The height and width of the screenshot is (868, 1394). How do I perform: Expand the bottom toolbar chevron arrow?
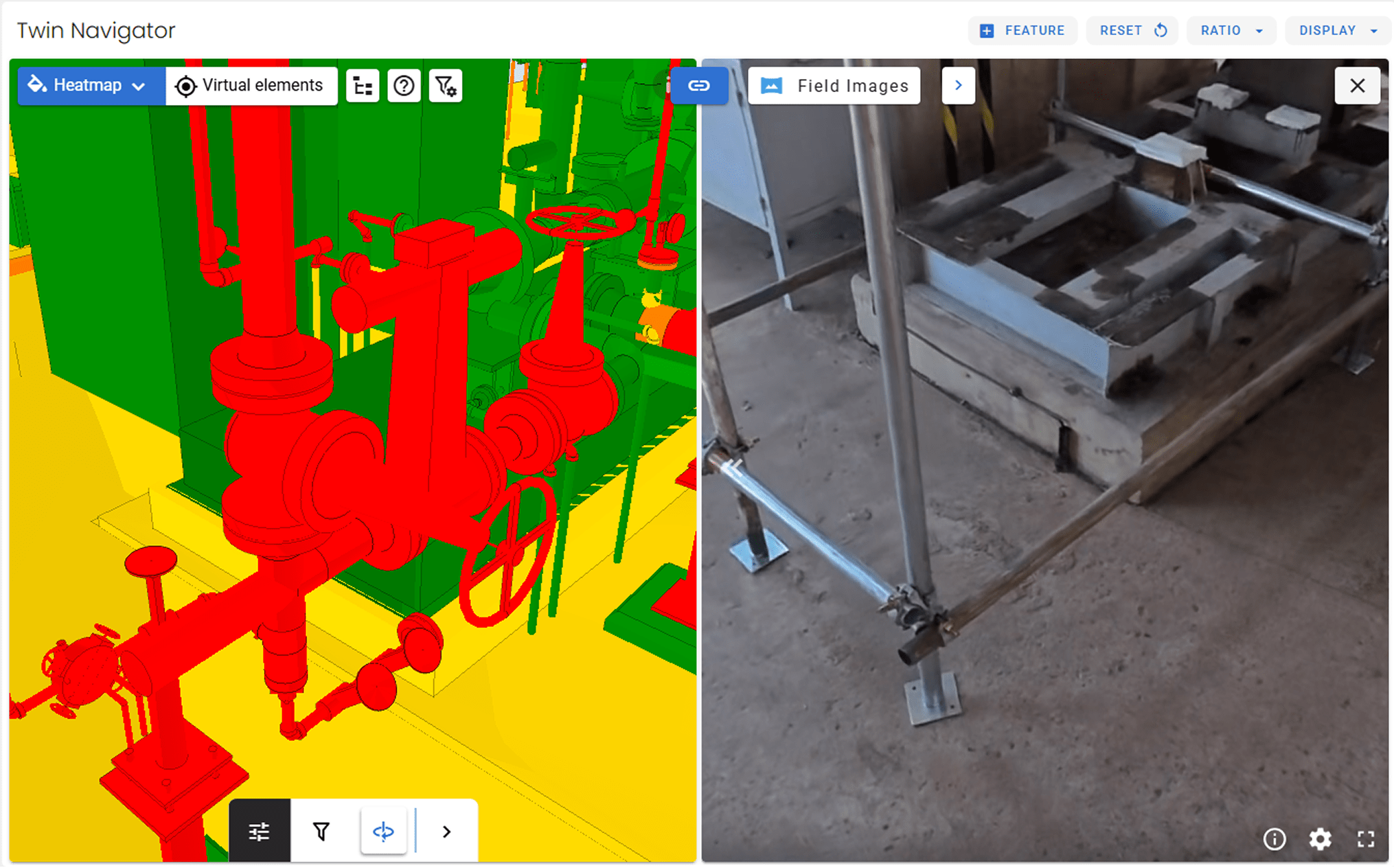[446, 832]
